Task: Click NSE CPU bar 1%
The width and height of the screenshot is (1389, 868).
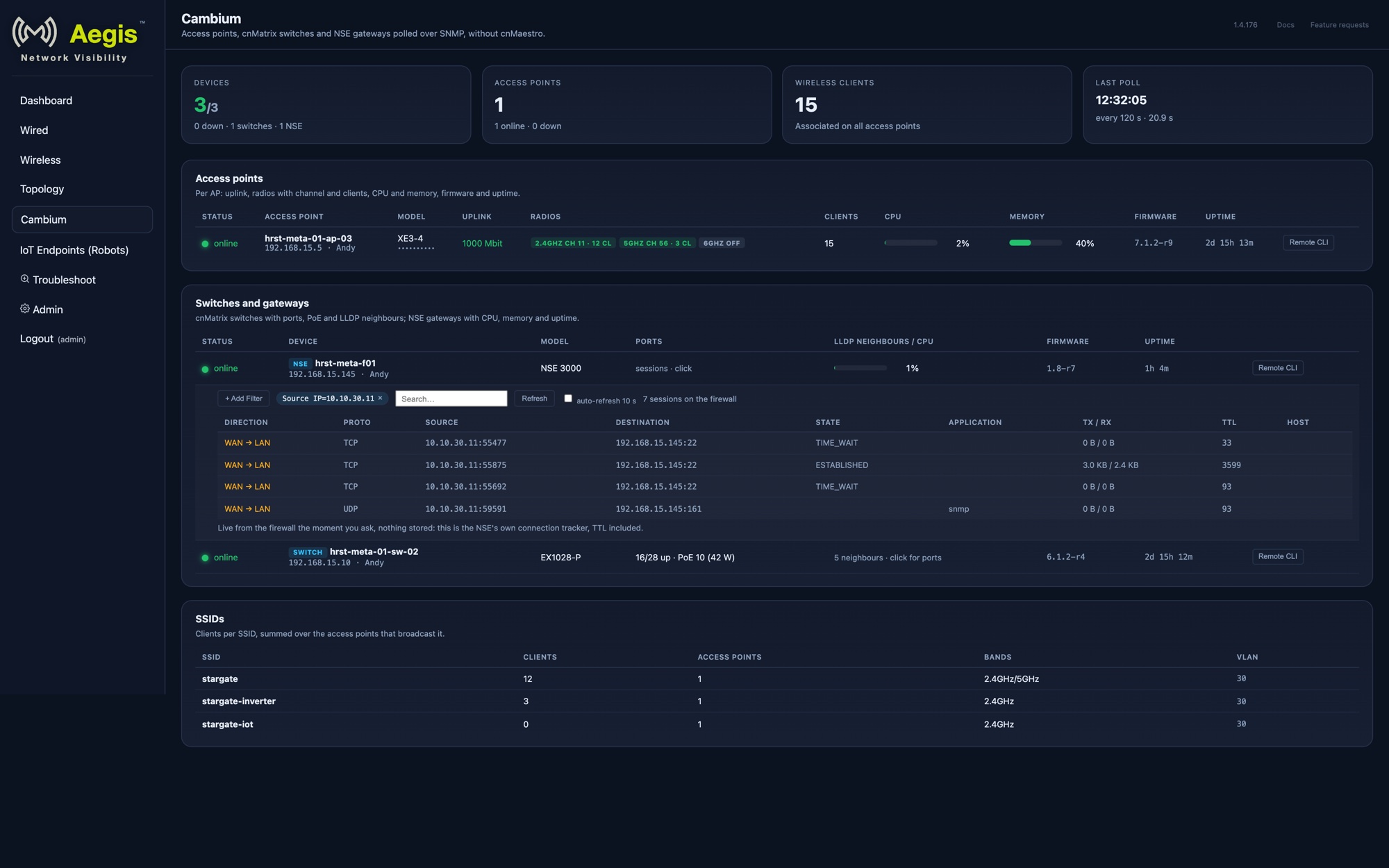Action: [x=860, y=368]
